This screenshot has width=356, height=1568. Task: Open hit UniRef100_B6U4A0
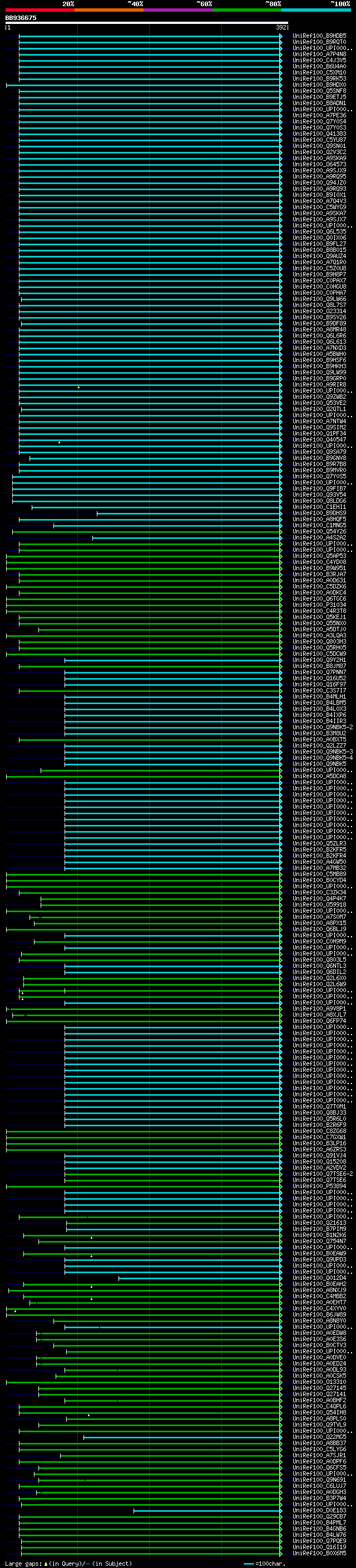[x=319, y=66]
